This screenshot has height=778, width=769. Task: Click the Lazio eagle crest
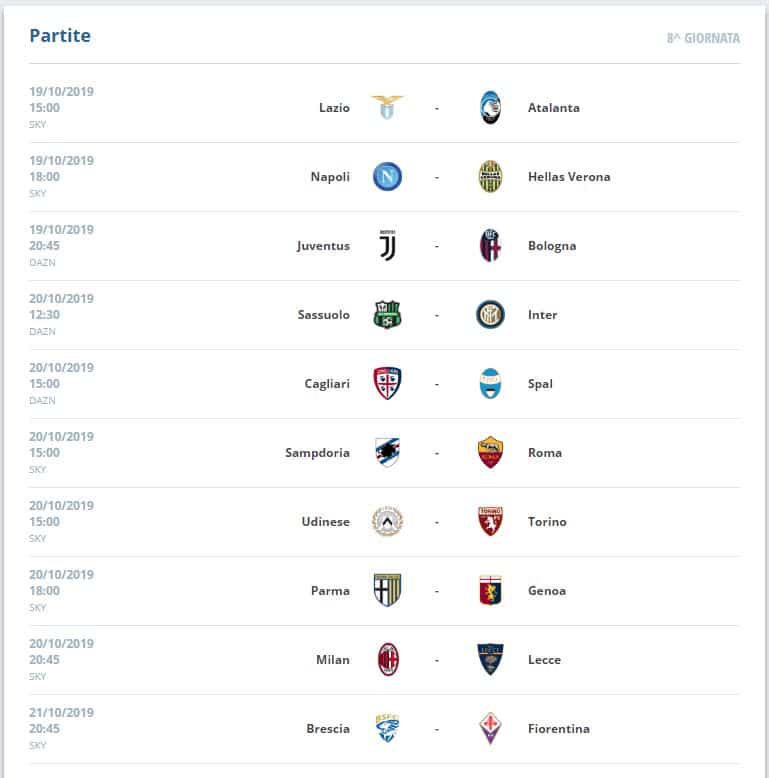[387, 107]
